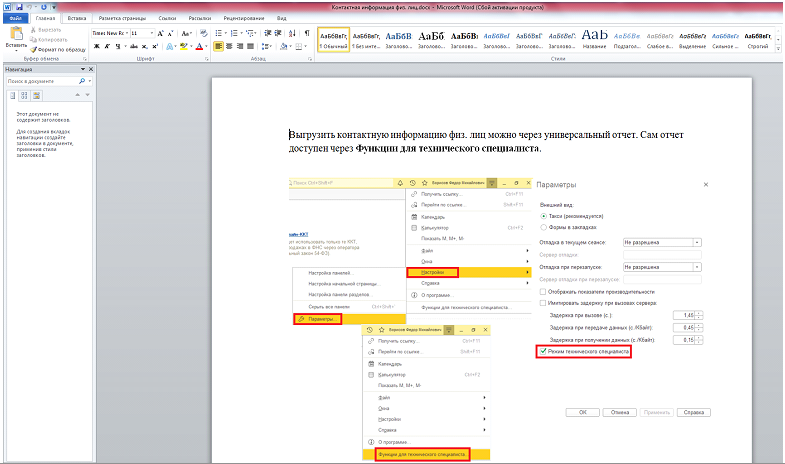Toggle italic К formatting

pyautogui.click(x=107, y=46)
